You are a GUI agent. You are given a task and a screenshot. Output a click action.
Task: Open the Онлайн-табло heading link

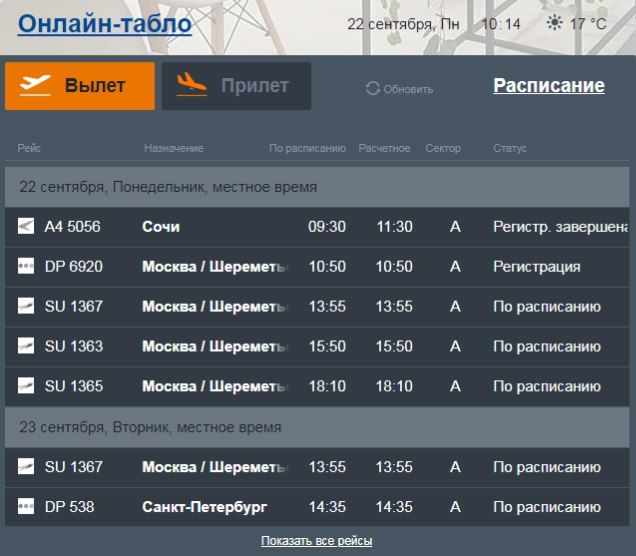pos(105,23)
